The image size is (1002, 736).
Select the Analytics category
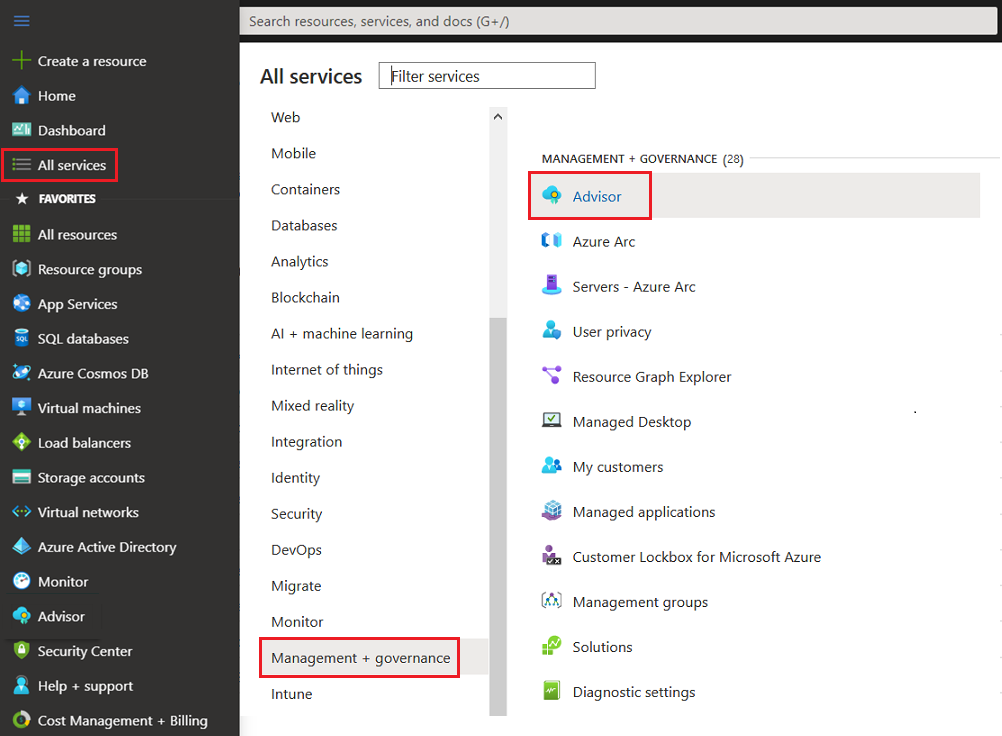tap(300, 262)
